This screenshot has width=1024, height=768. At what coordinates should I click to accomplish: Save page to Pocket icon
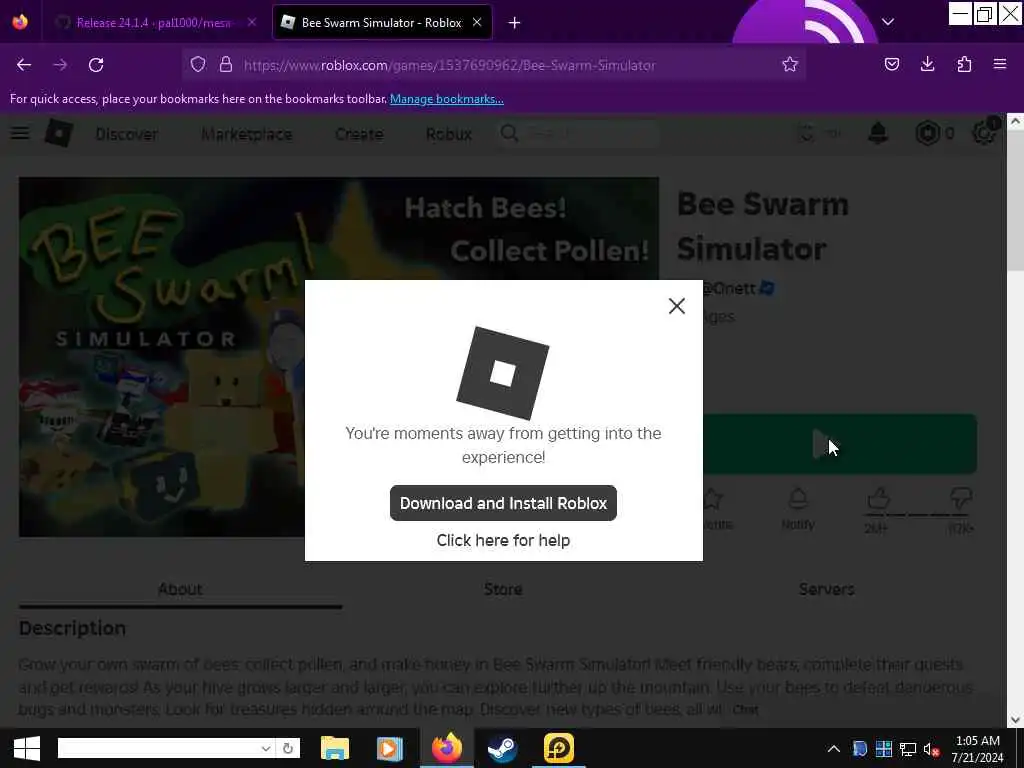coord(891,65)
